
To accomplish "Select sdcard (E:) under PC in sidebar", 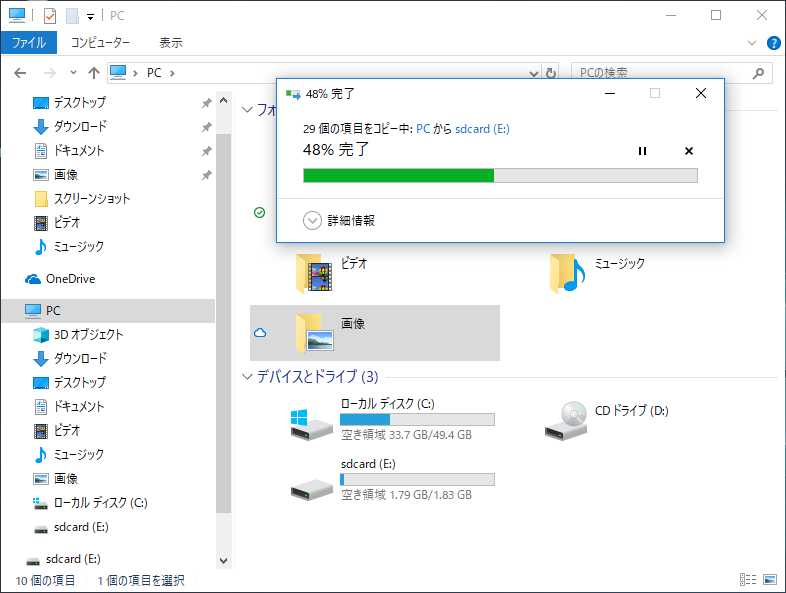I will click(81, 527).
